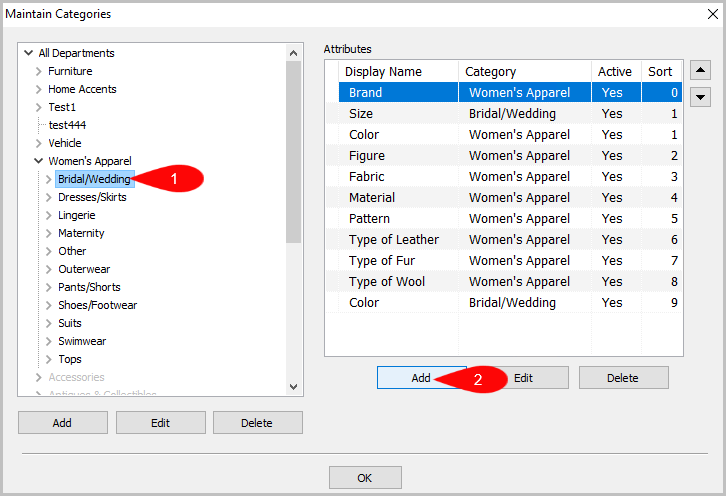The width and height of the screenshot is (726, 496).
Task: Move selected attribute up with arrow button
Action: click(x=700, y=70)
